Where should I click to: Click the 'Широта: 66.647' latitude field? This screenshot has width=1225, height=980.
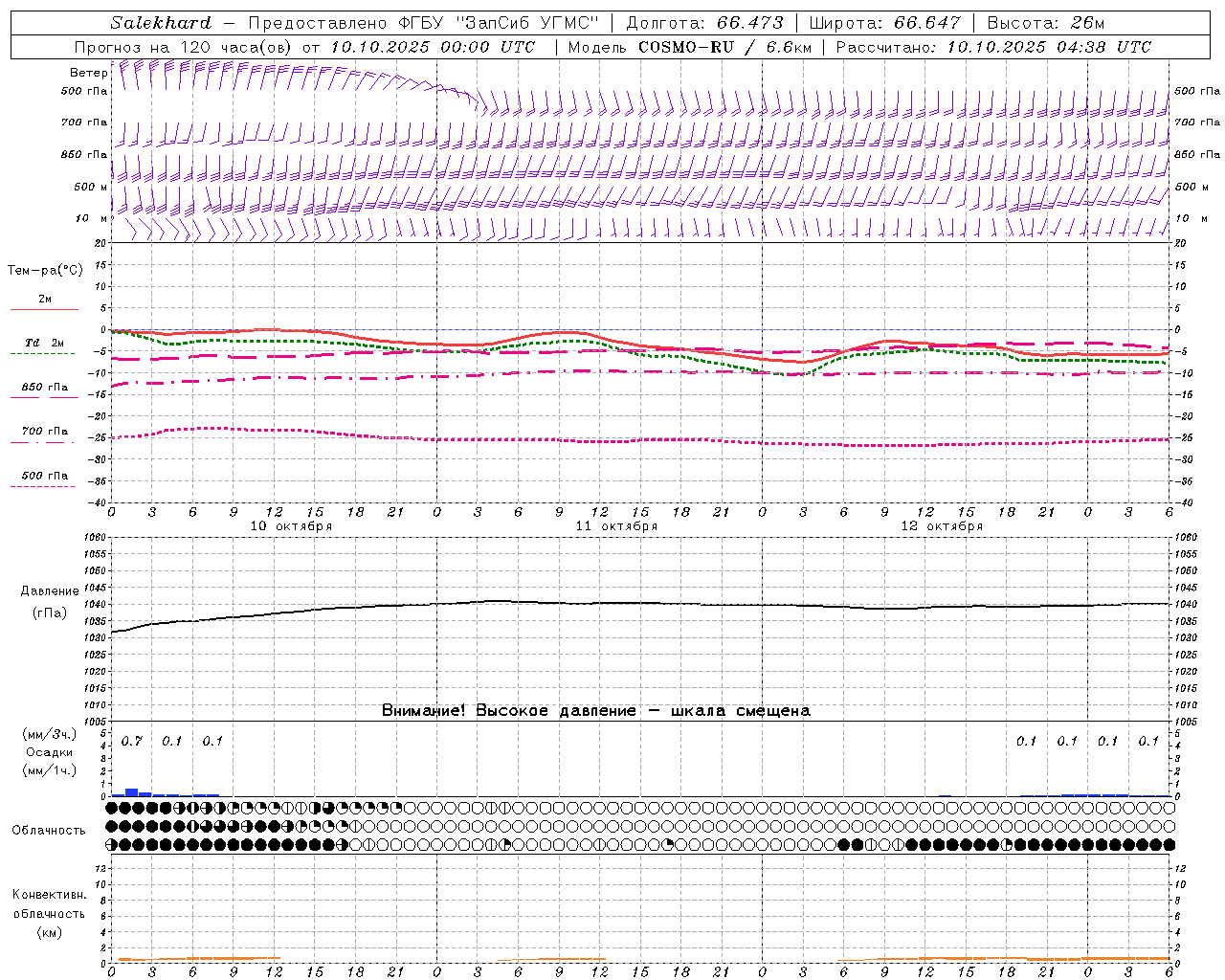coord(884,23)
